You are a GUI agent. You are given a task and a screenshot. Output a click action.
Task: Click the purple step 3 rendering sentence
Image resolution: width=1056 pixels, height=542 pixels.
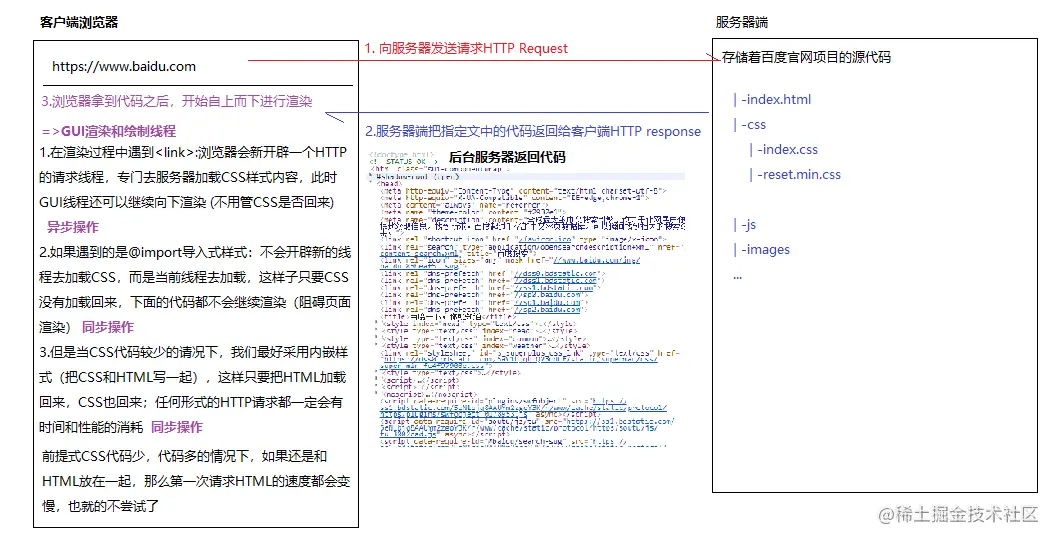[176, 102]
